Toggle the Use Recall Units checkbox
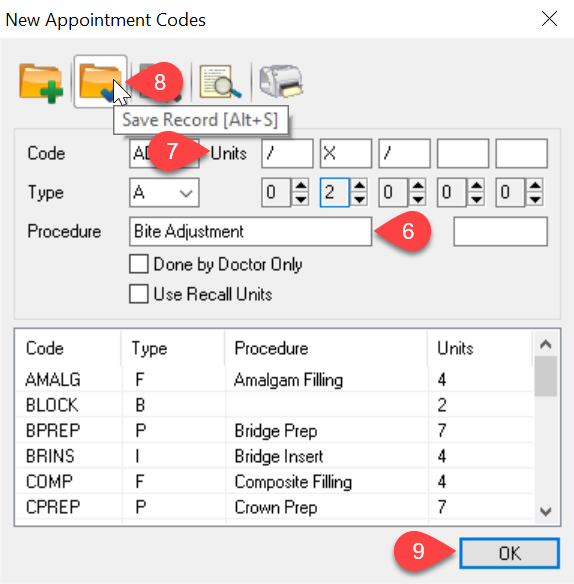Image resolution: width=574 pixels, height=584 pixels. pos(139,294)
